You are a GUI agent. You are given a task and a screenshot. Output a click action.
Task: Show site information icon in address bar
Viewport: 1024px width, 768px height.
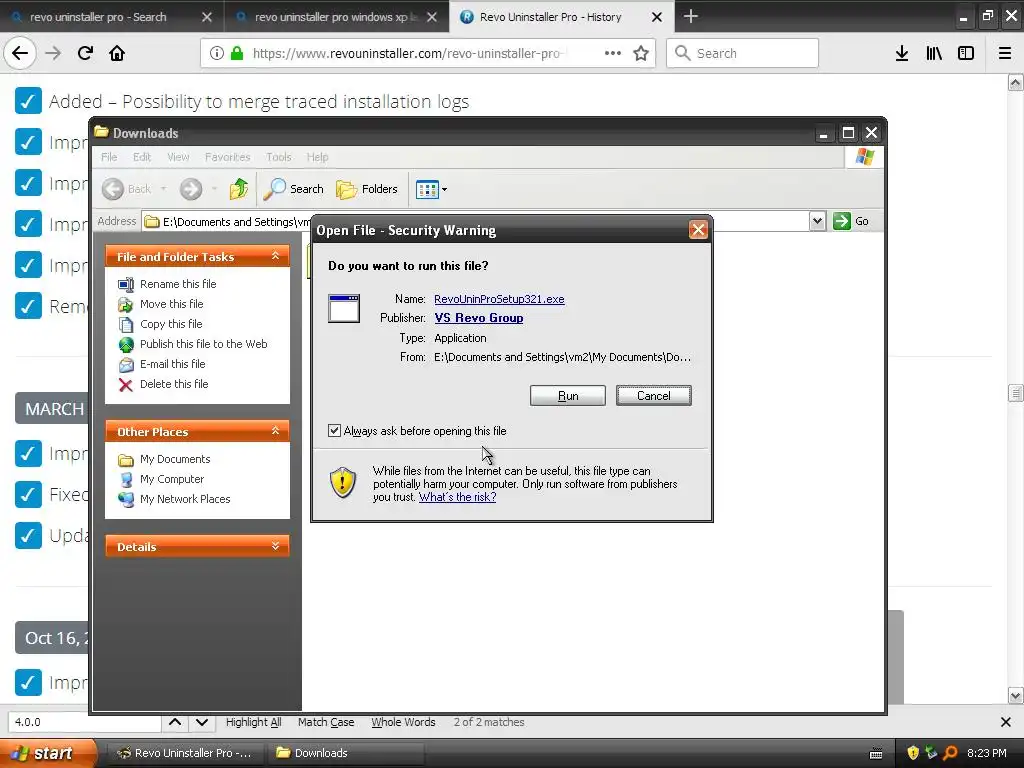(217, 54)
